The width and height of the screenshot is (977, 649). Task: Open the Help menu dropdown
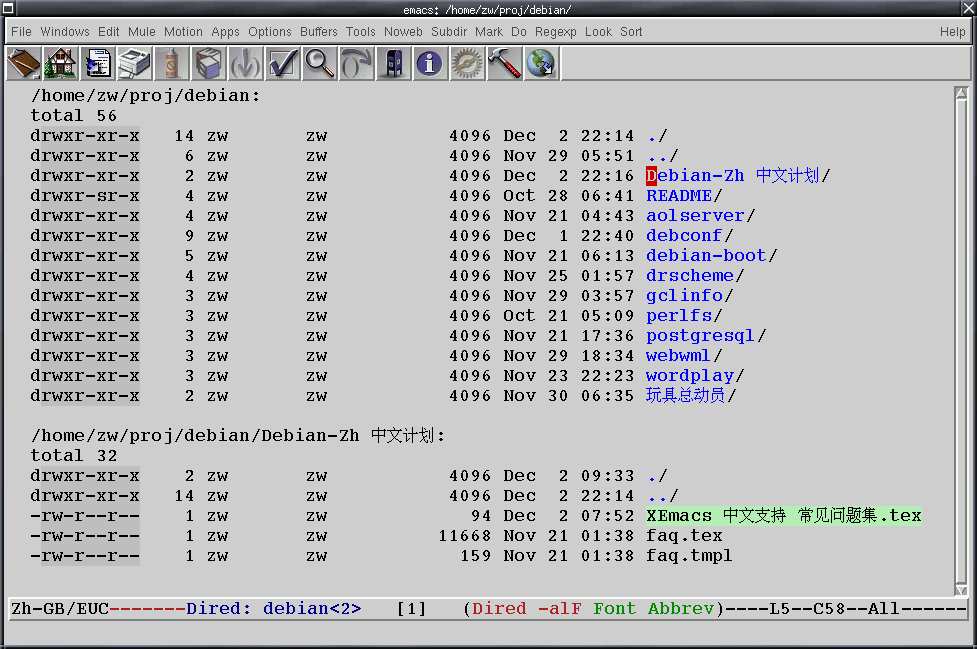click(952, 32)
